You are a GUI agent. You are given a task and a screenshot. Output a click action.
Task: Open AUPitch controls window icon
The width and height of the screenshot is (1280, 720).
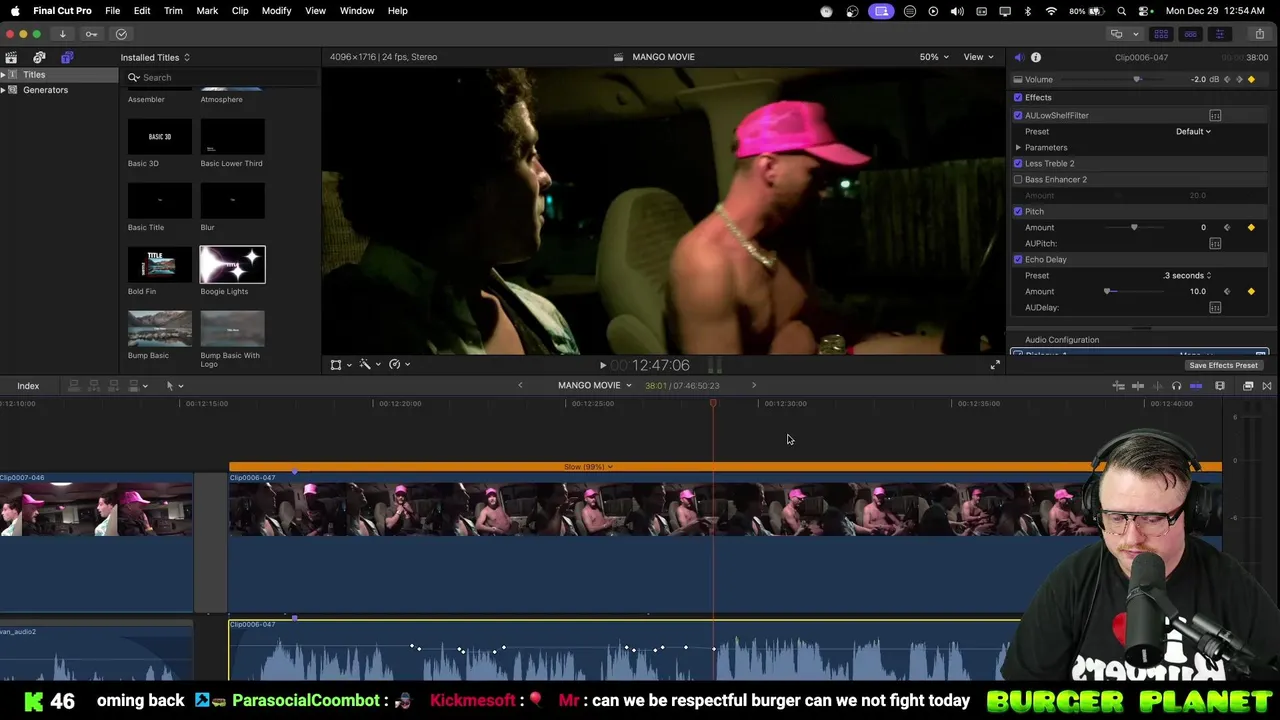(x=1215, y=243)
